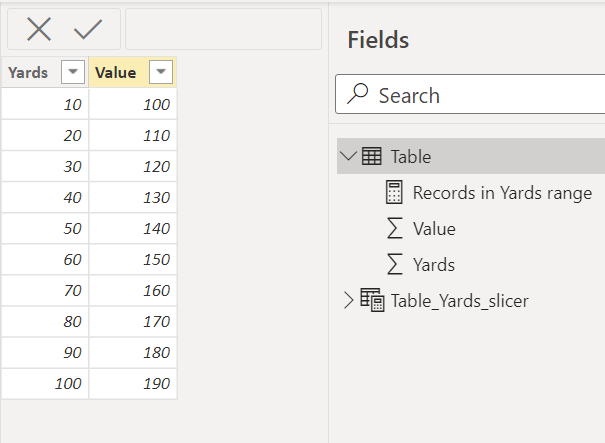Collapse the Table node chevron
Image resolution: width=605 pixels, height=443 pixels.
348,156
